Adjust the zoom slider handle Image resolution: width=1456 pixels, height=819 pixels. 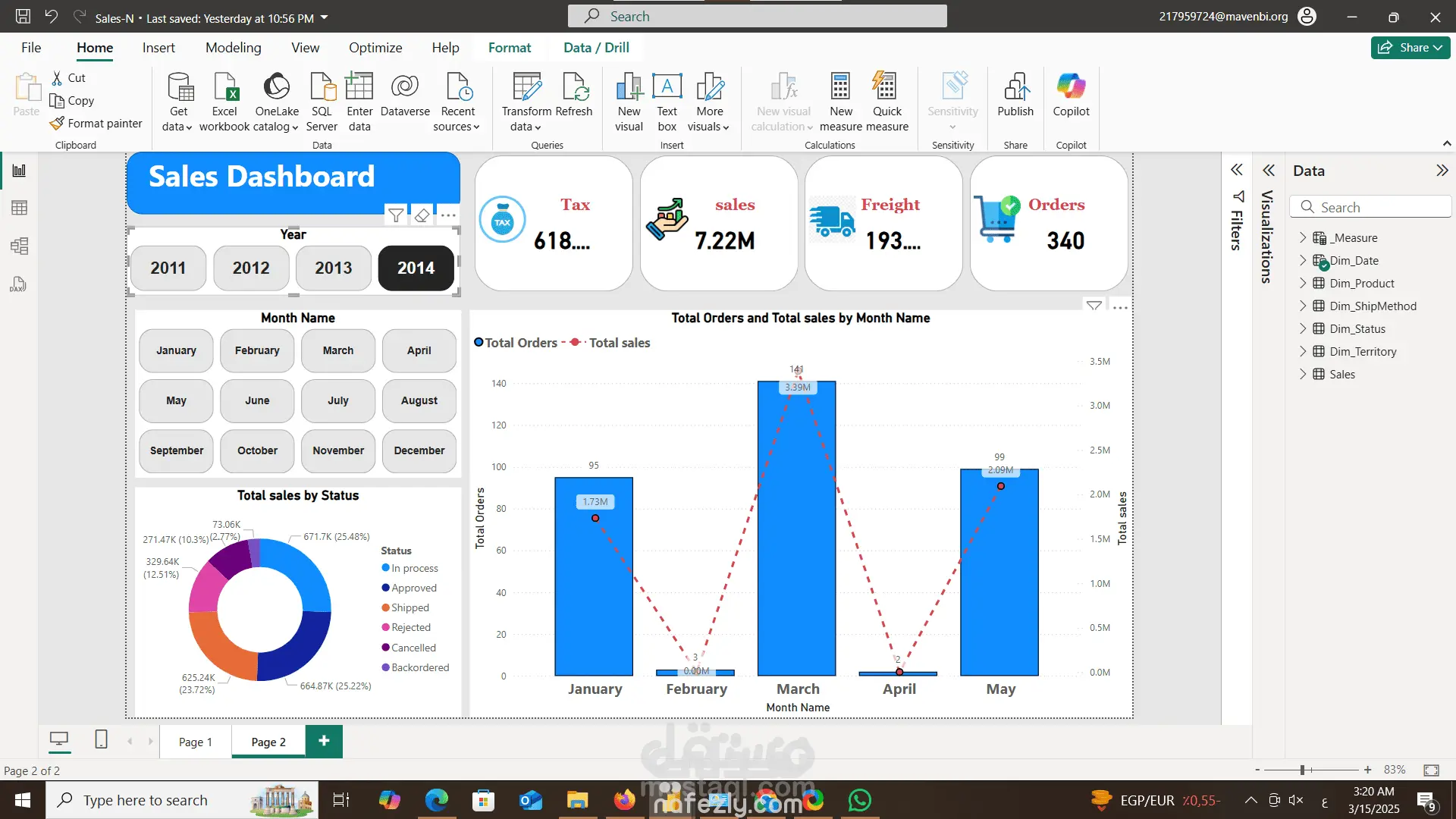(1302, 770)
